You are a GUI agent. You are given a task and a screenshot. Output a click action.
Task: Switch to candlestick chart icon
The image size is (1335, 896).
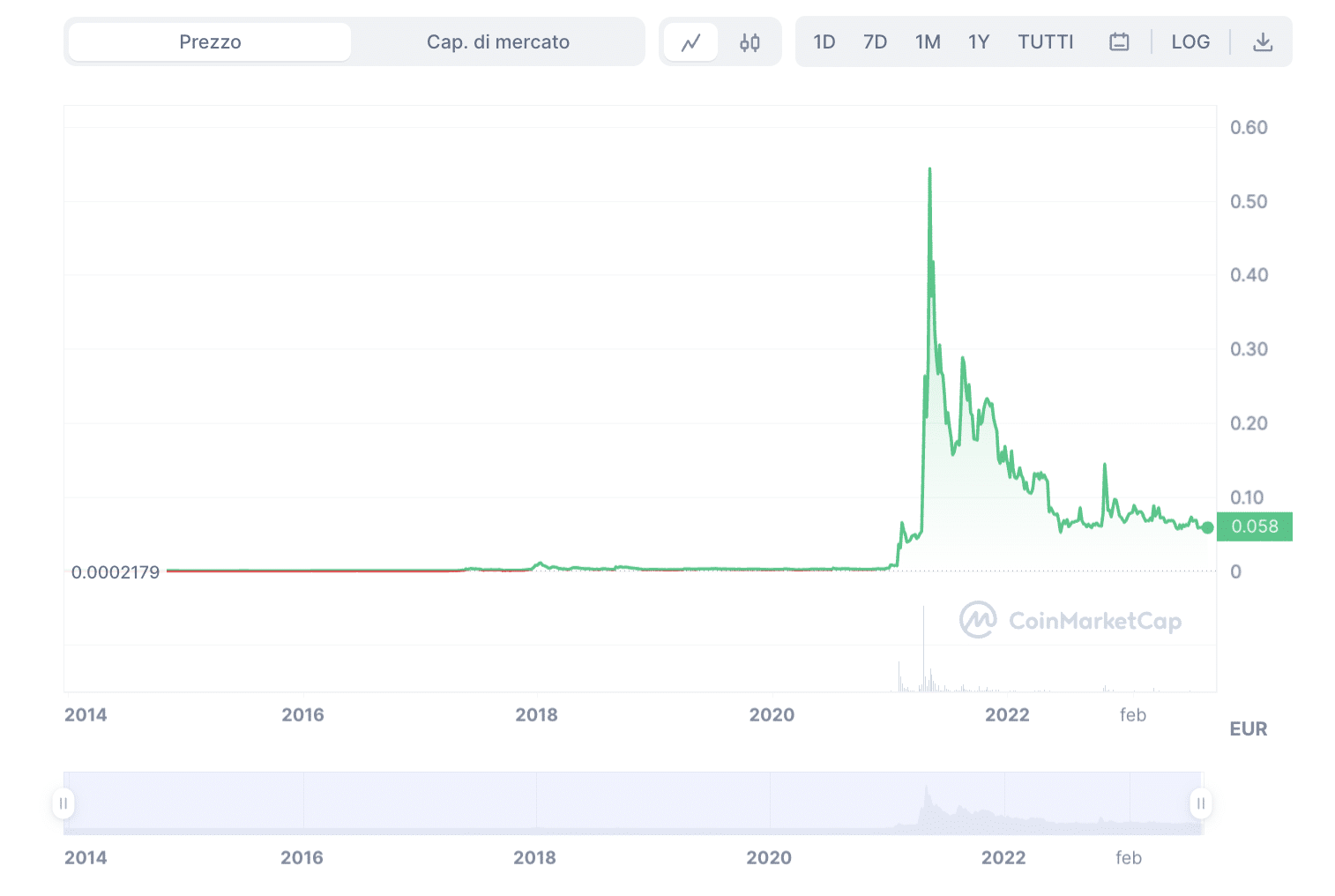[749, 41]
